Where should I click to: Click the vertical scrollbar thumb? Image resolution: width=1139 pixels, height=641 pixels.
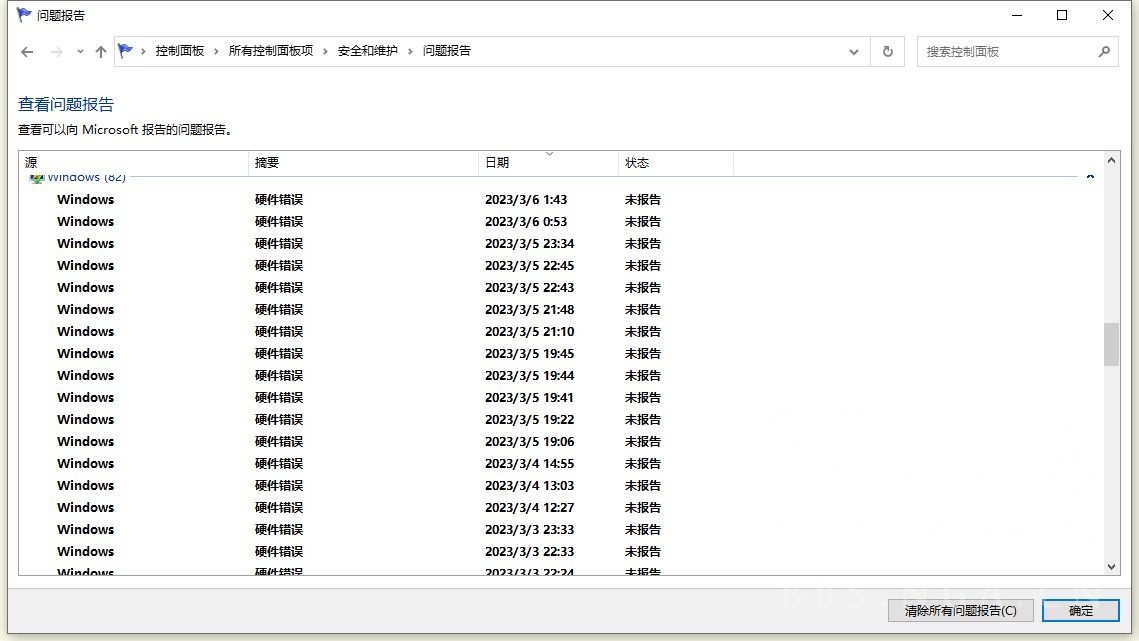tap(1111, 343)
